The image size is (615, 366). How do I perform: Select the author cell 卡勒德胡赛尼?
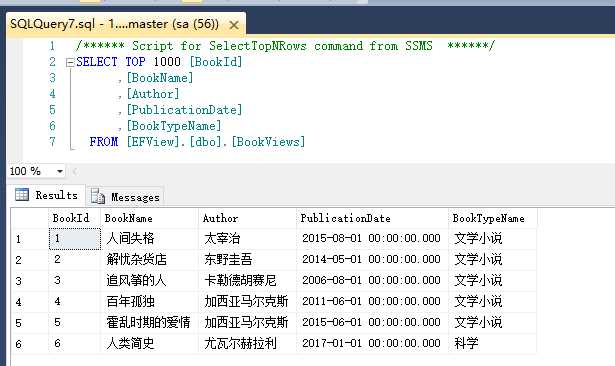(x=247, y=280)
